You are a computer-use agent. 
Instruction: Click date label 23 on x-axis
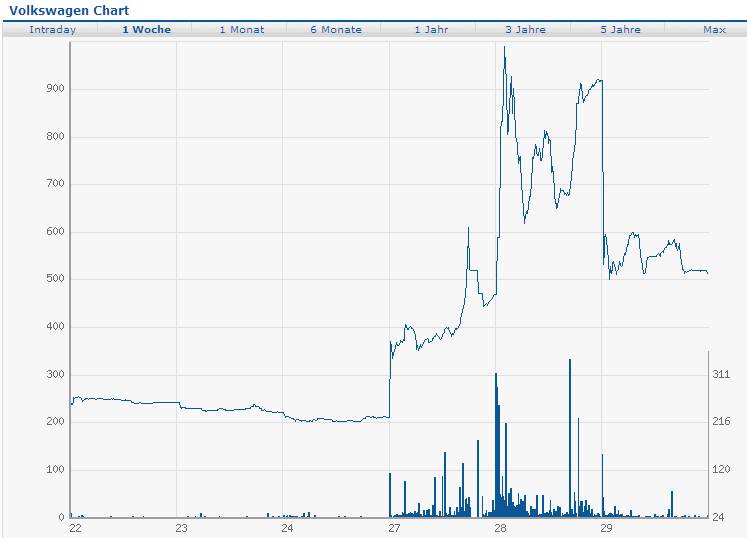(x=181, y=528)
